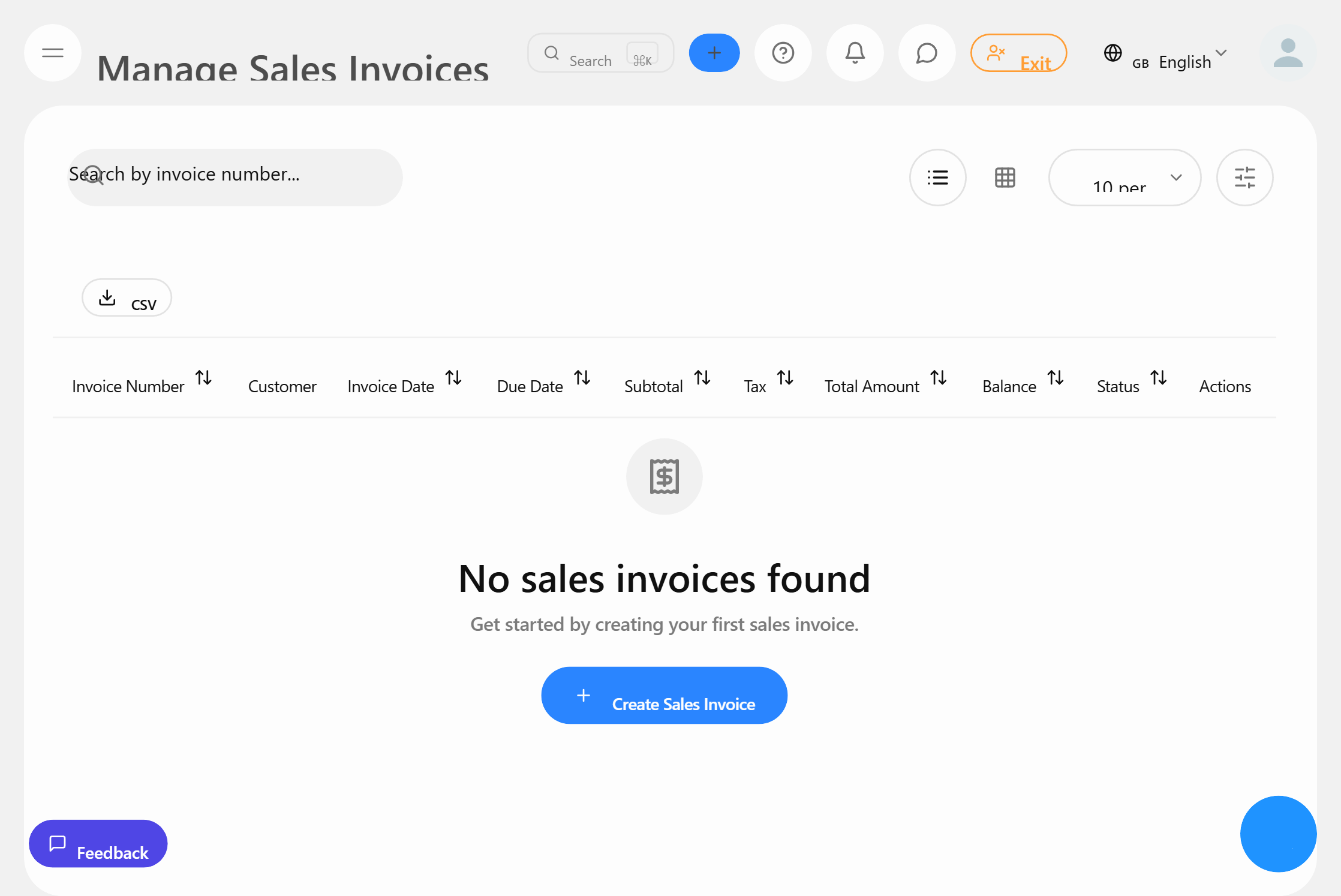This screenshot has height=896, width=1341.
Task: Open the items per page dropdown
Action: [x=1124, y=178]
